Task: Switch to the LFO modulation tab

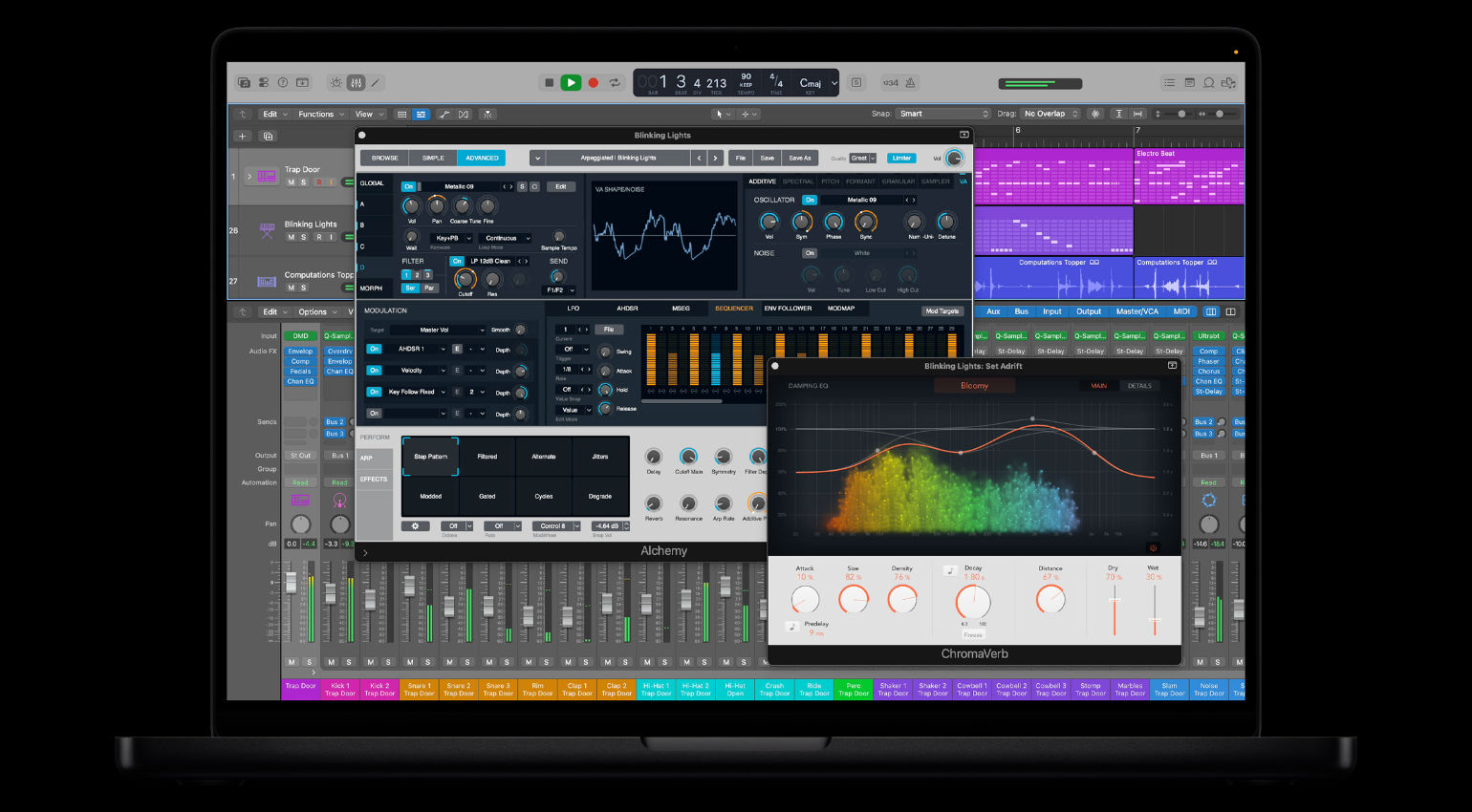Action: pos(574,309)
